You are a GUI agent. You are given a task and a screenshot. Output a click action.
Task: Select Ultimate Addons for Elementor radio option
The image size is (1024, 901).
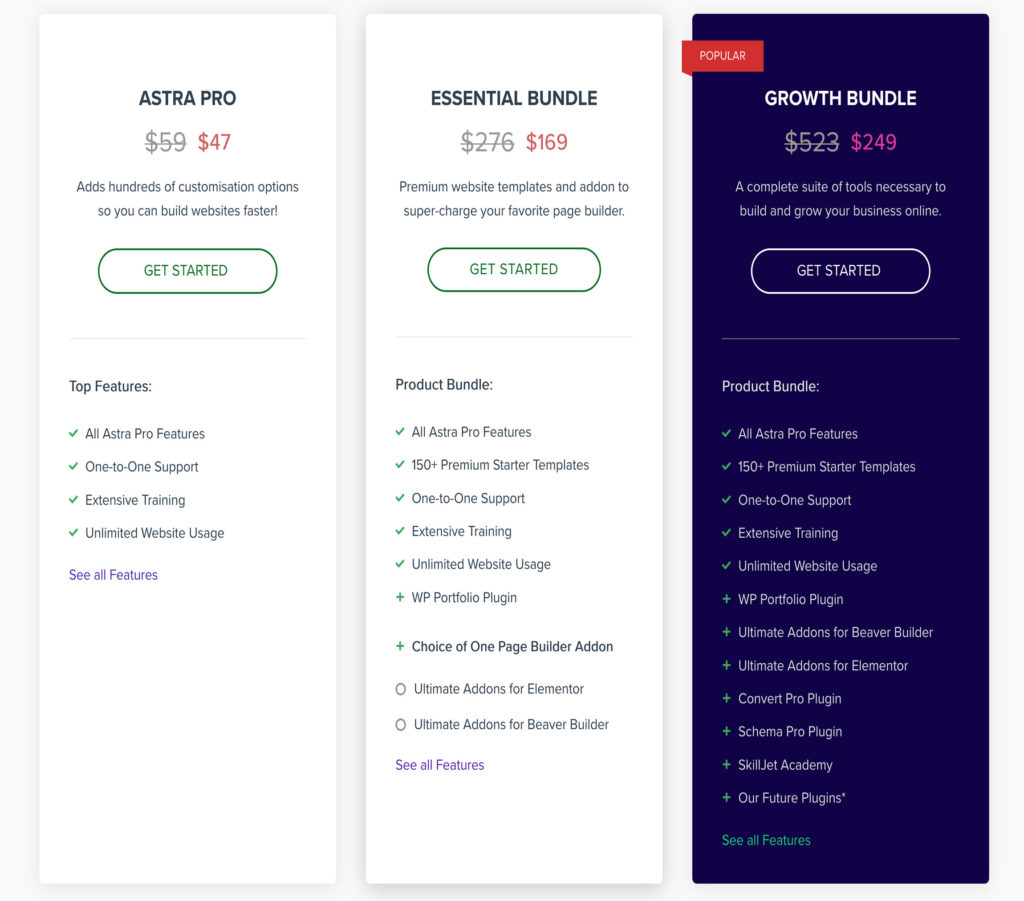coord(400,689)
